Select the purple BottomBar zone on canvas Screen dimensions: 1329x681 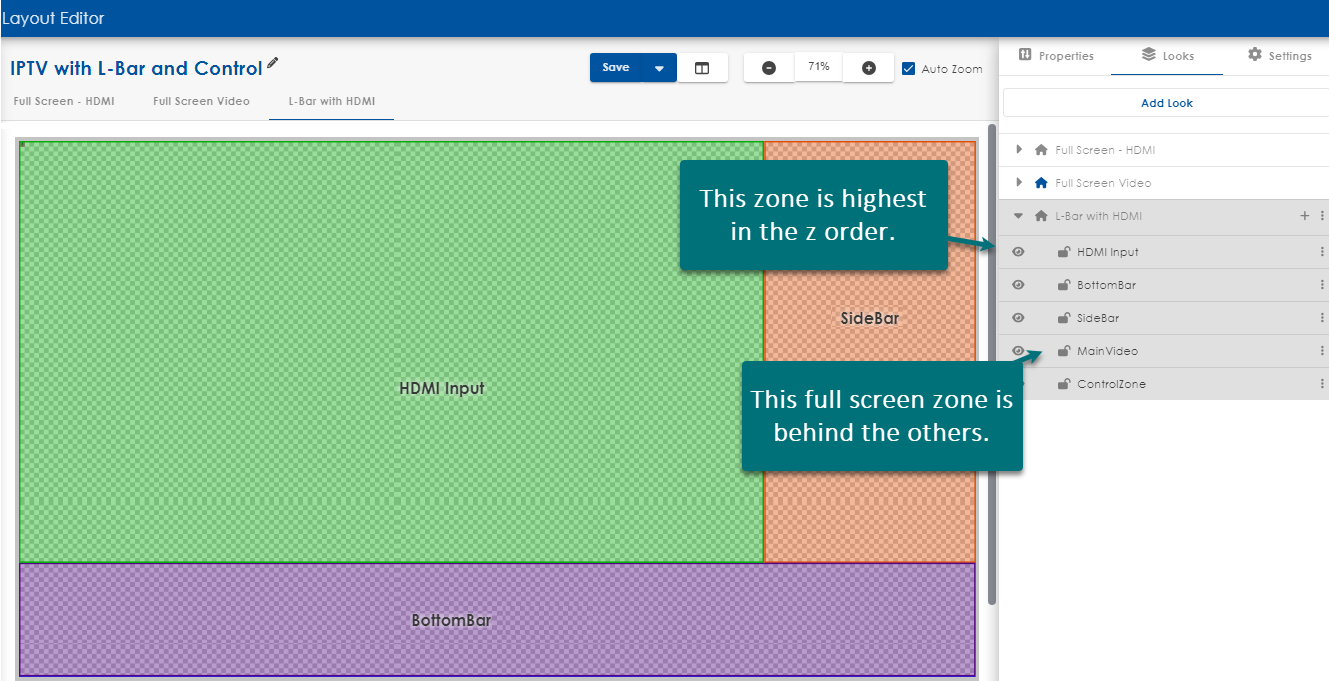(451, 620)
